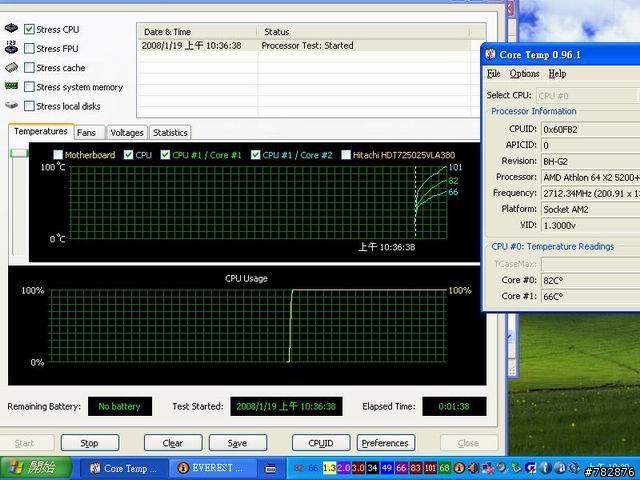Click the black 34 tray temperature icon
The height and width of the screenshot is (480, 640).
[372, 468]
